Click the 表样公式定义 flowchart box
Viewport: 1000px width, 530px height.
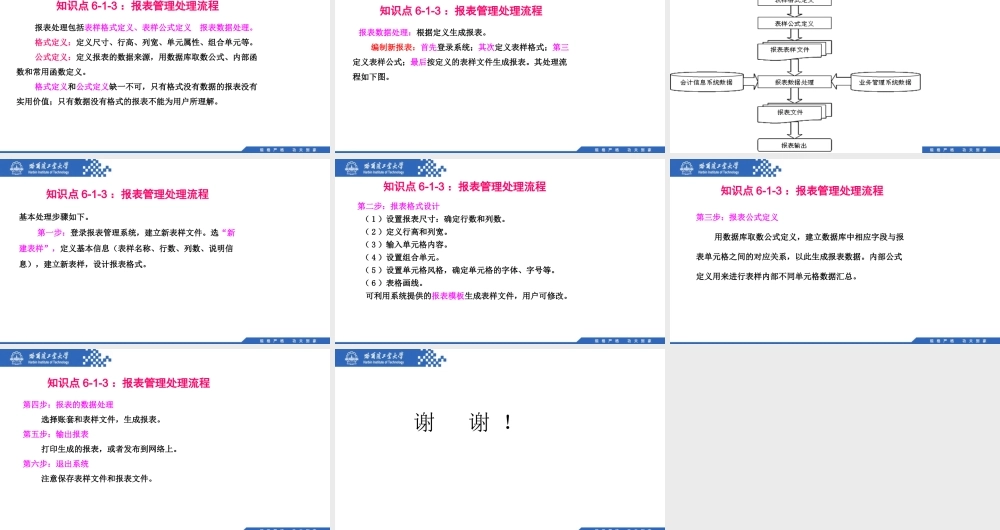794,23
